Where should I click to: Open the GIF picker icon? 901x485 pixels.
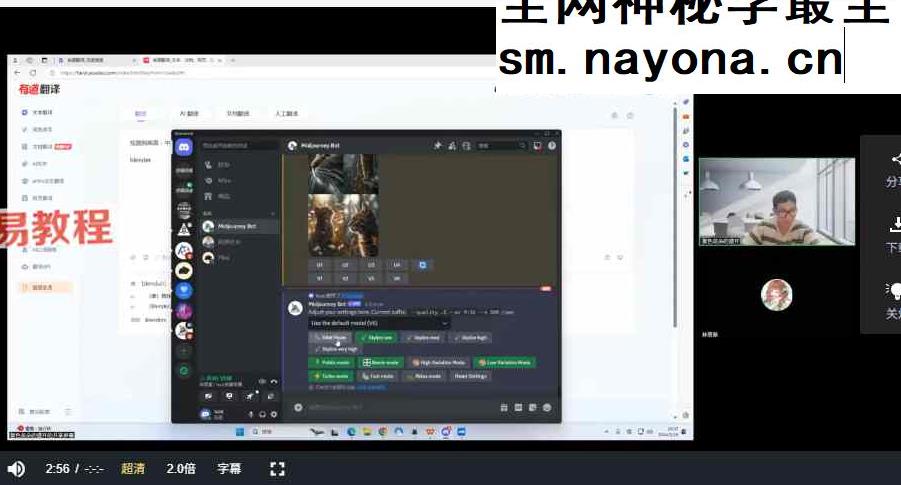point(518,407)
